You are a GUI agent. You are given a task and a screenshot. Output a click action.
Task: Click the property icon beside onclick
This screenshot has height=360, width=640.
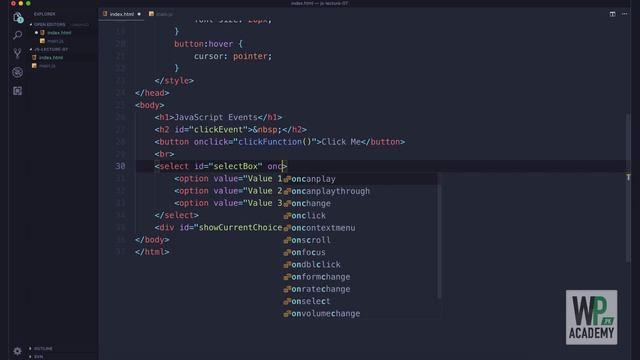[287, 216]
